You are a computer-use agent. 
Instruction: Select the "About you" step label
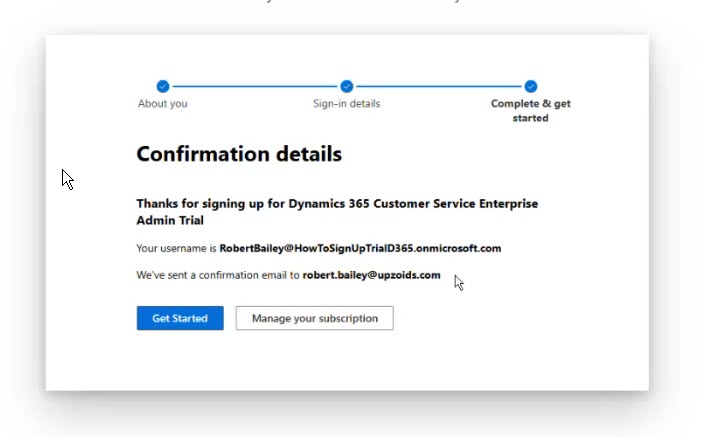[162, 104]
